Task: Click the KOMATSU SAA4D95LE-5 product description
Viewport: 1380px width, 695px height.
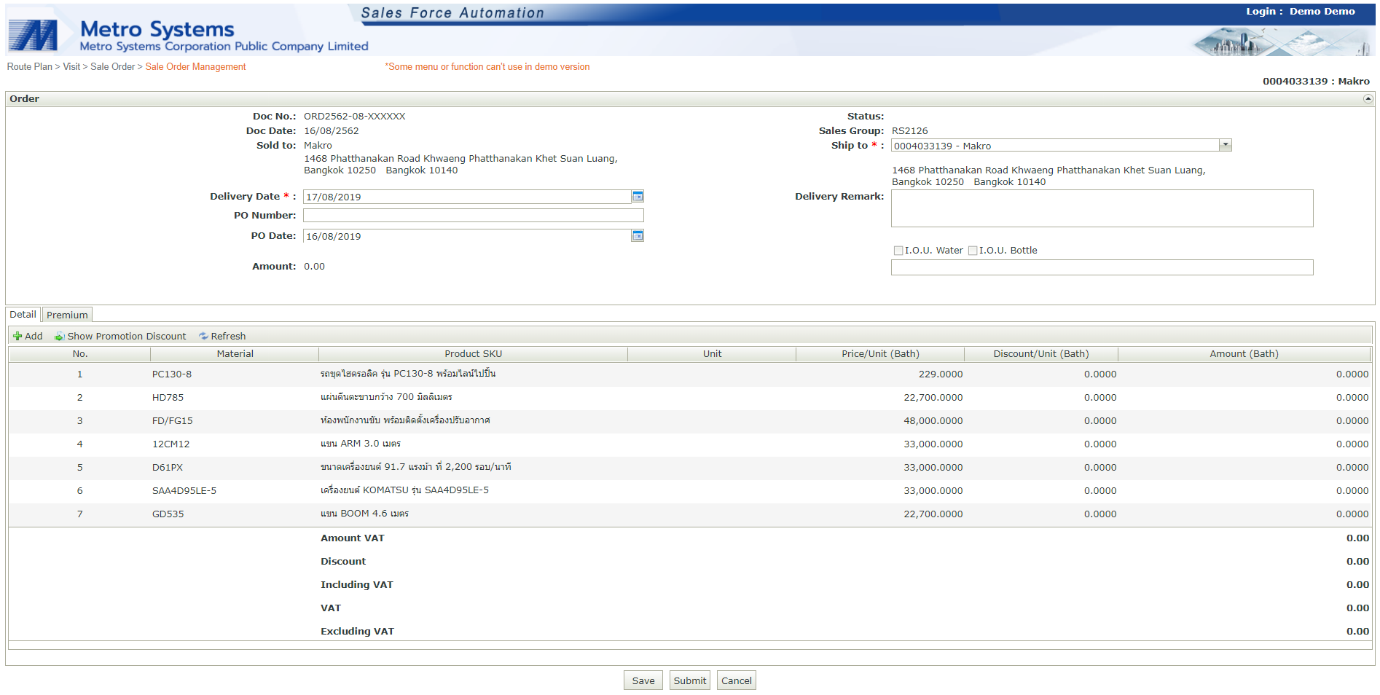Action: coord(404,491)
